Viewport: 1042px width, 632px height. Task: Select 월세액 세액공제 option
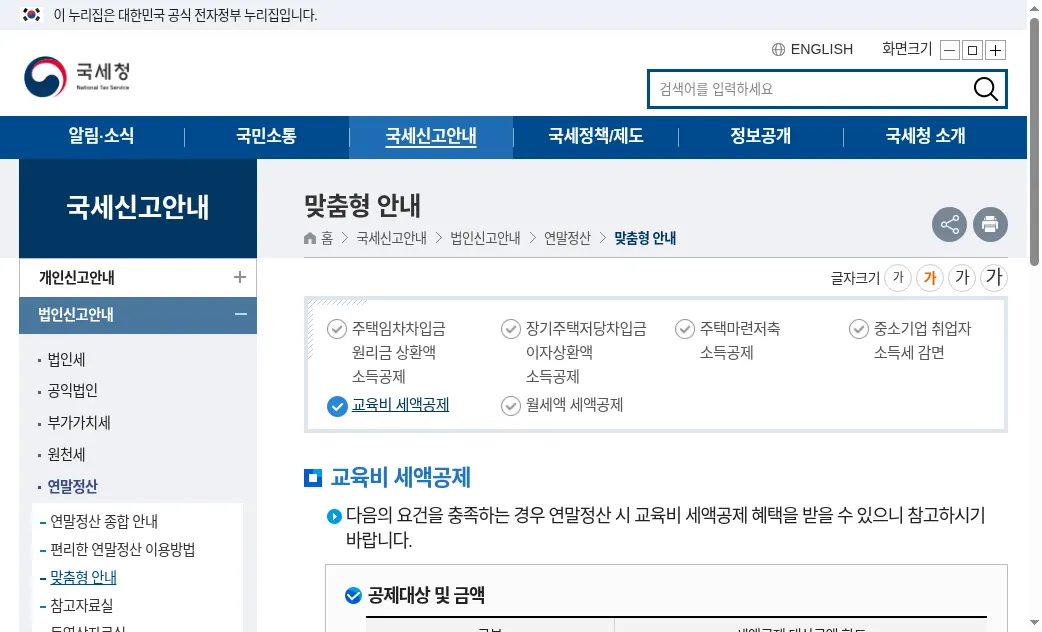point(562,405)
